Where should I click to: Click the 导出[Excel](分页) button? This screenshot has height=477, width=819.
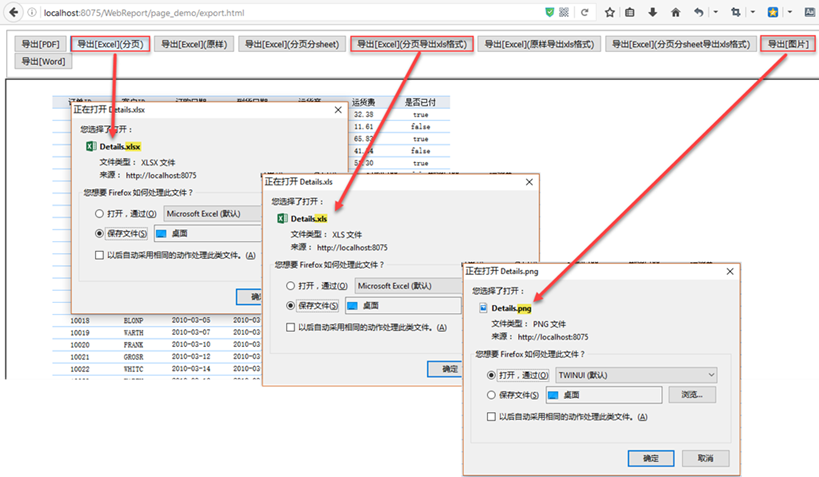110,44
